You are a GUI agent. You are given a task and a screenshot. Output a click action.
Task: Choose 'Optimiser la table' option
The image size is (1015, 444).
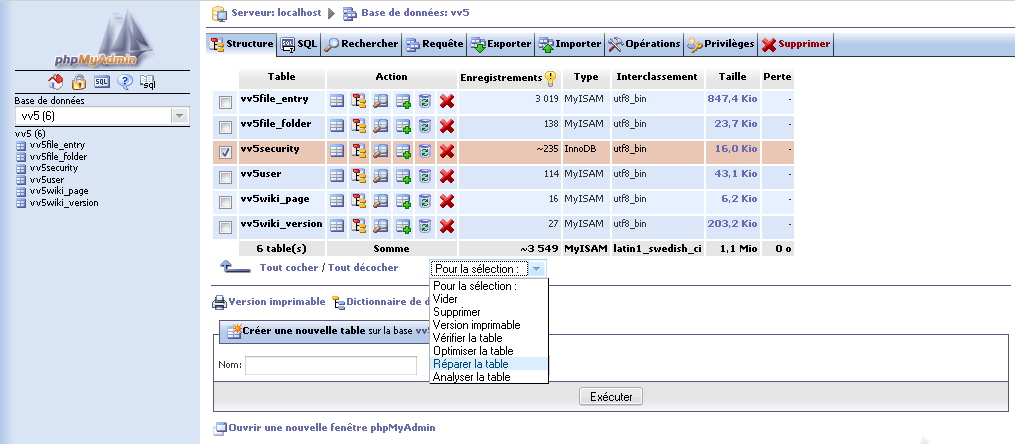point(473,351)
